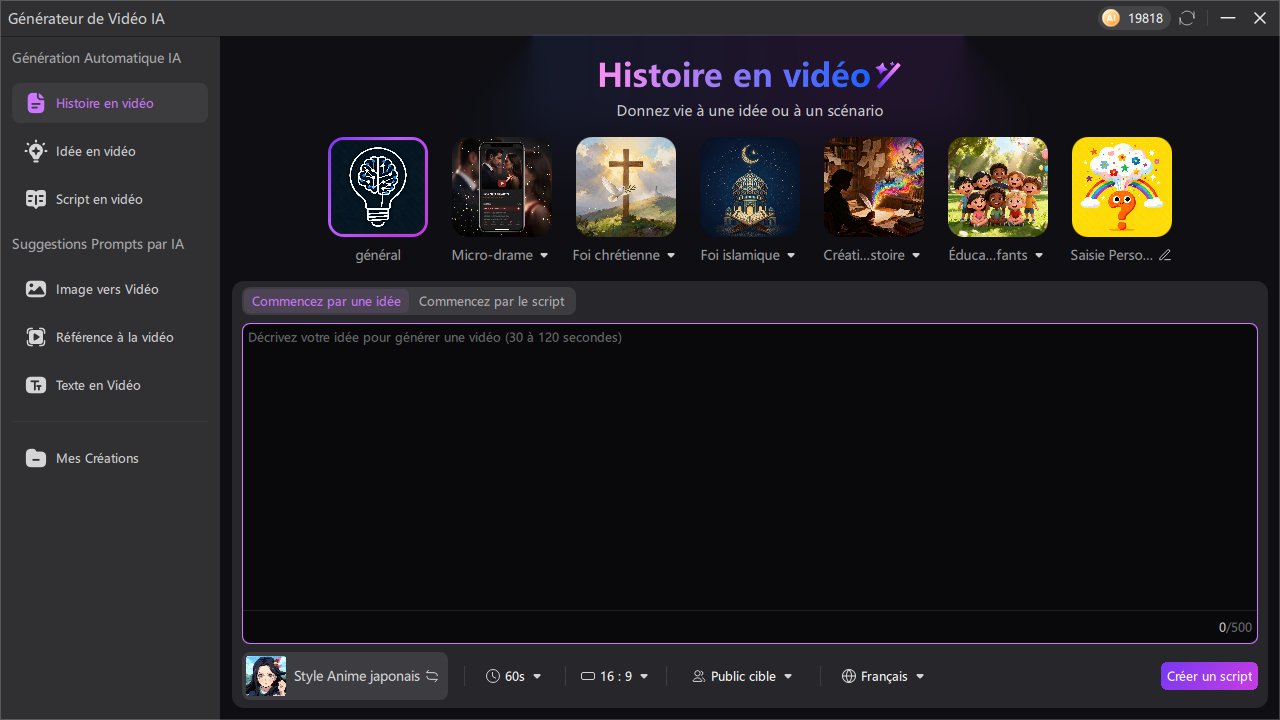1280x720 pixels.
Task: Close the Générateur de Vidéo IA window
Action: 1260,18
